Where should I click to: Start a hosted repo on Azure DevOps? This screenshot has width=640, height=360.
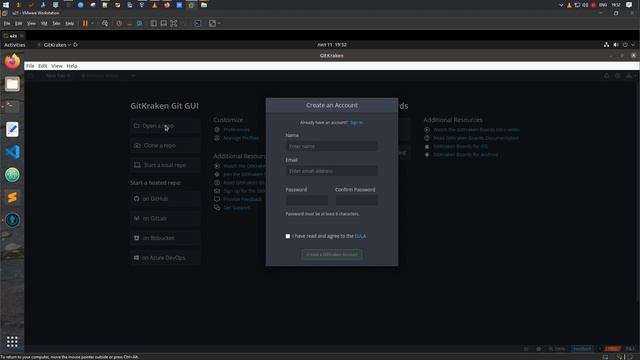tap(165, 258)
